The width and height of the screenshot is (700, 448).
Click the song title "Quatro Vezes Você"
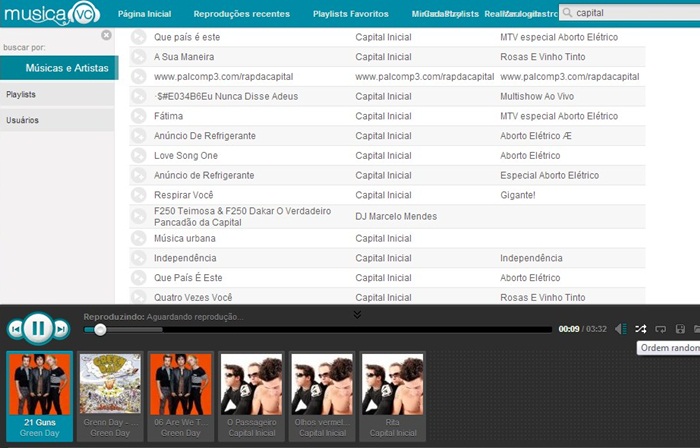click(193, 297)
